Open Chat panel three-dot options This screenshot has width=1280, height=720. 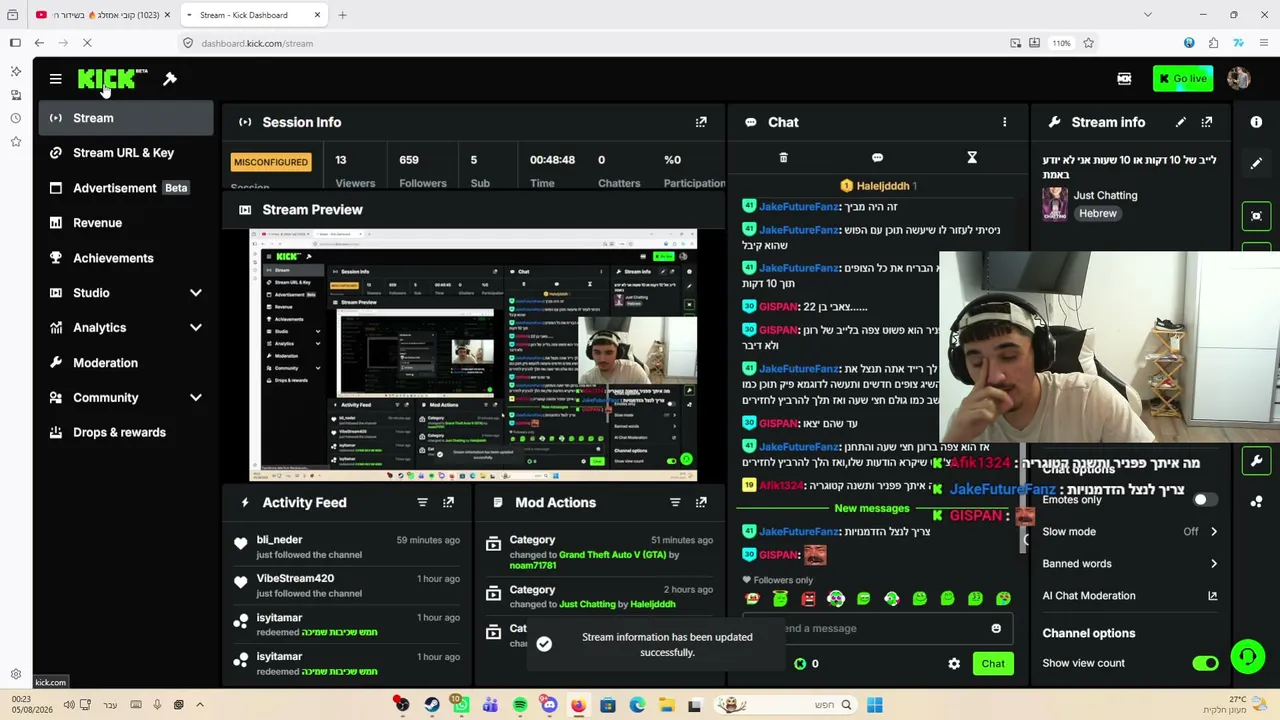(x=1005, y=122)
